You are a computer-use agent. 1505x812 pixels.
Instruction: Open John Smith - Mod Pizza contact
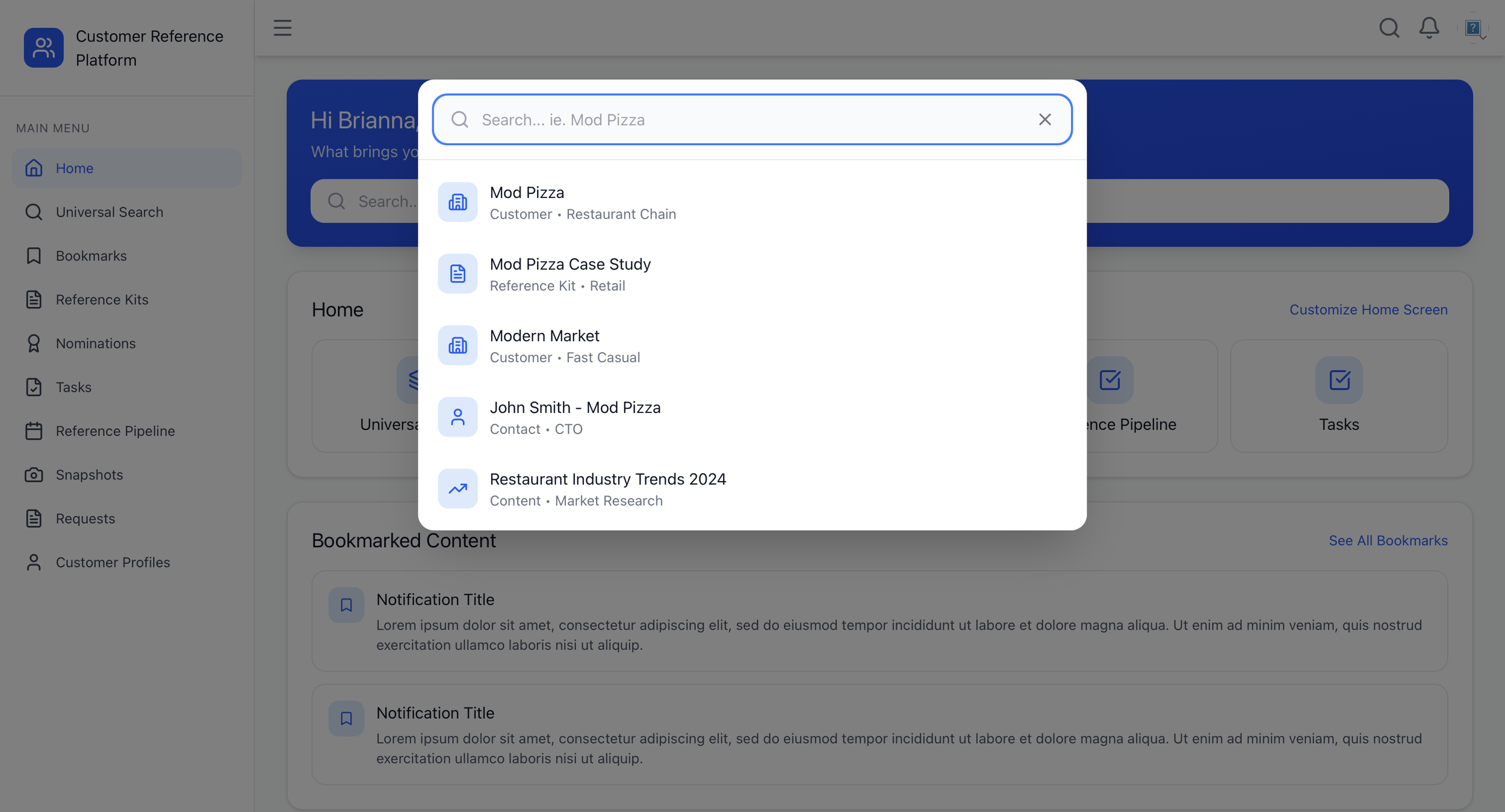pyautogui.click(x=752, y=417)
